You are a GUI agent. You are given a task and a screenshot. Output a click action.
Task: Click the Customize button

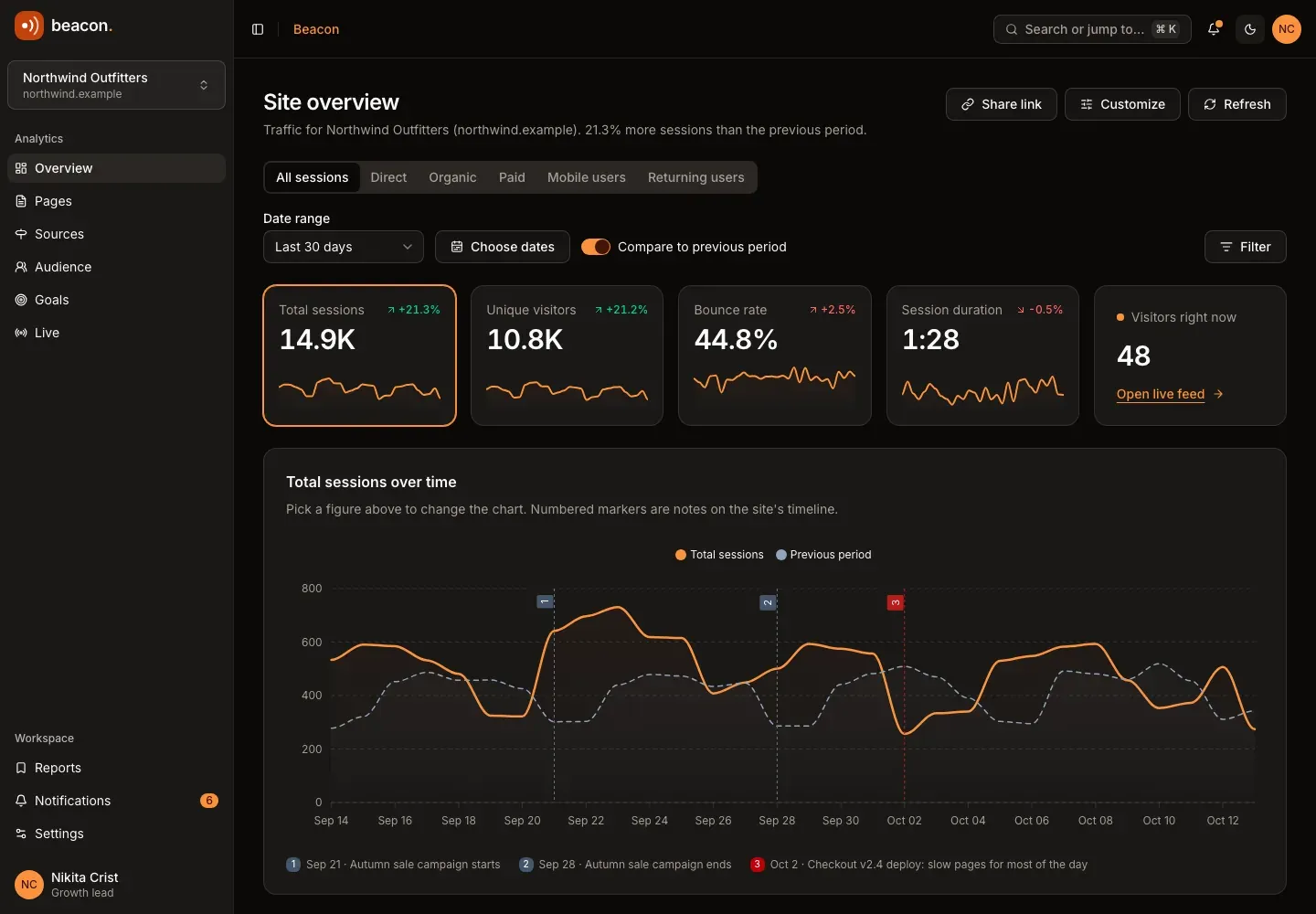(x=1122, y=104)
